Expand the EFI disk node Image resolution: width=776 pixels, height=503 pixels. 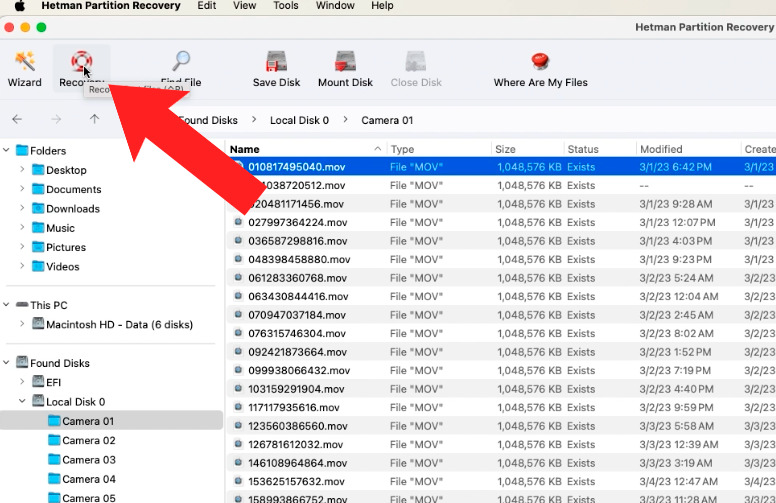(x=22, y=382)
